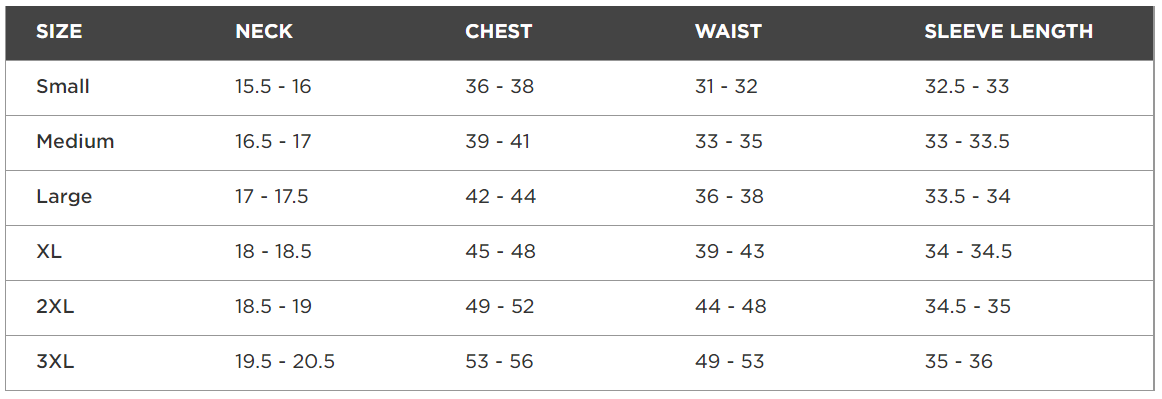Select the Small size row label
The image size is (1162, 399).
click(63, 87)
